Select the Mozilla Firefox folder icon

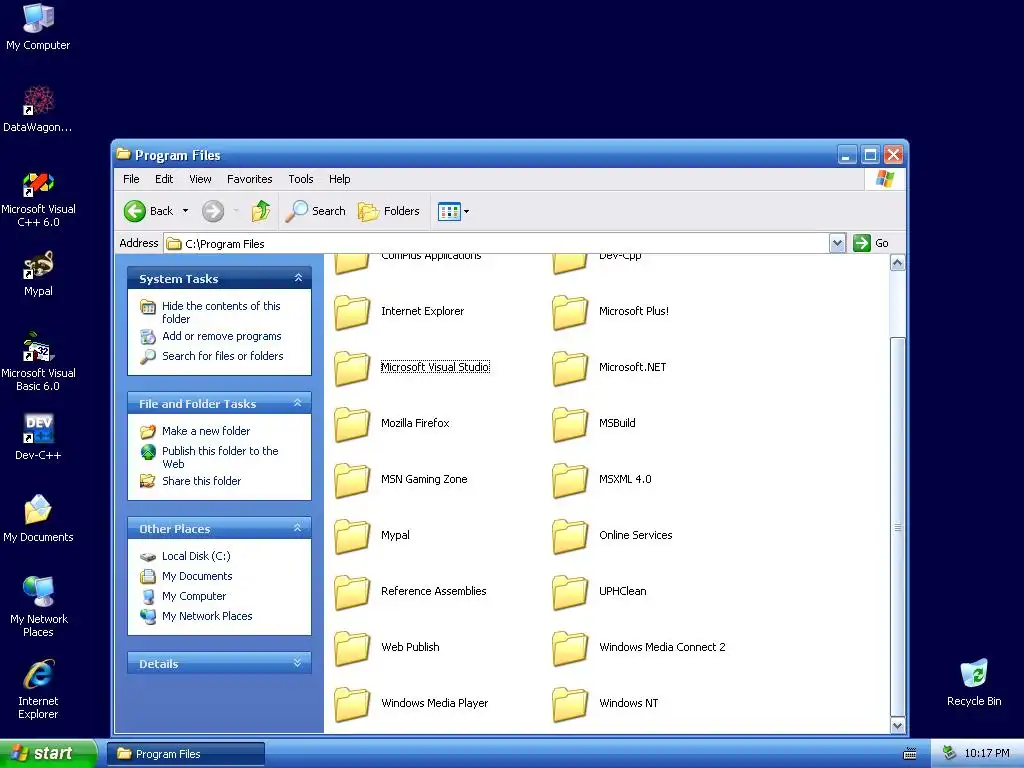(x=353, y=424)
